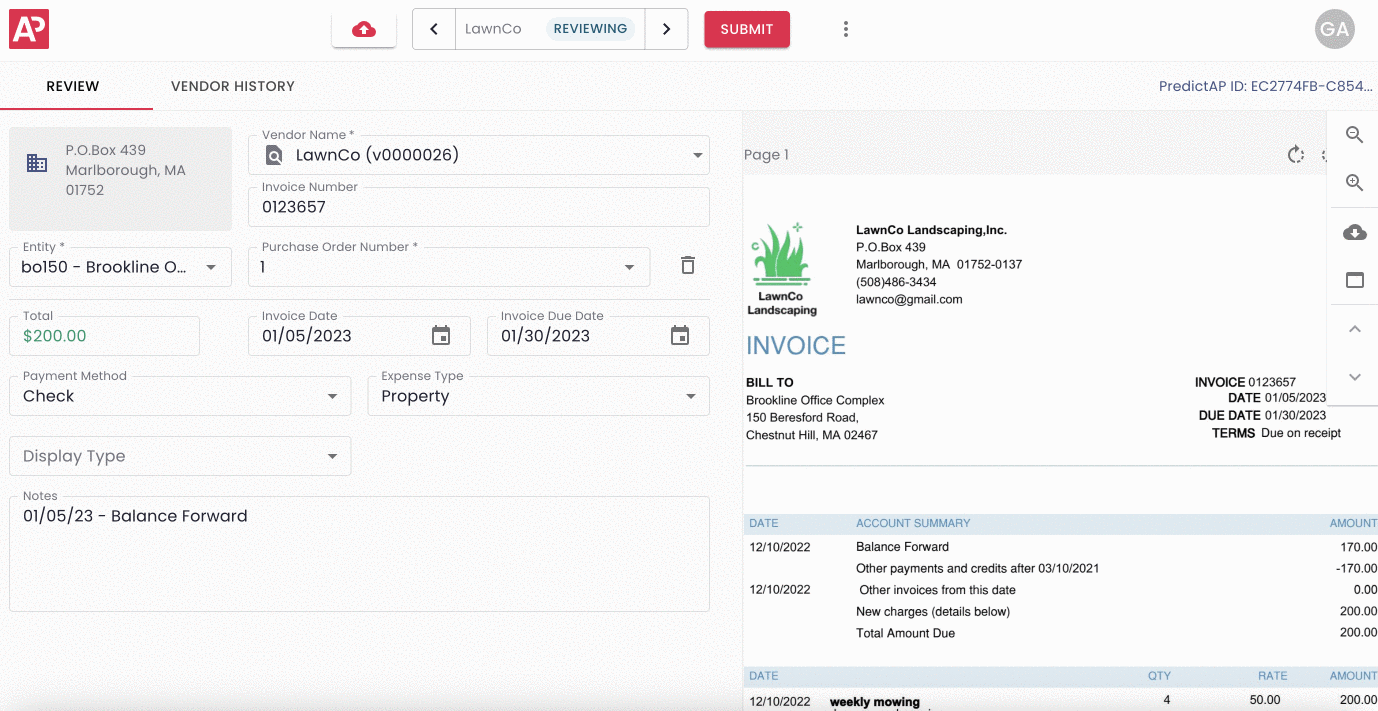Download the invoice document

click(x=1354, y=233)
